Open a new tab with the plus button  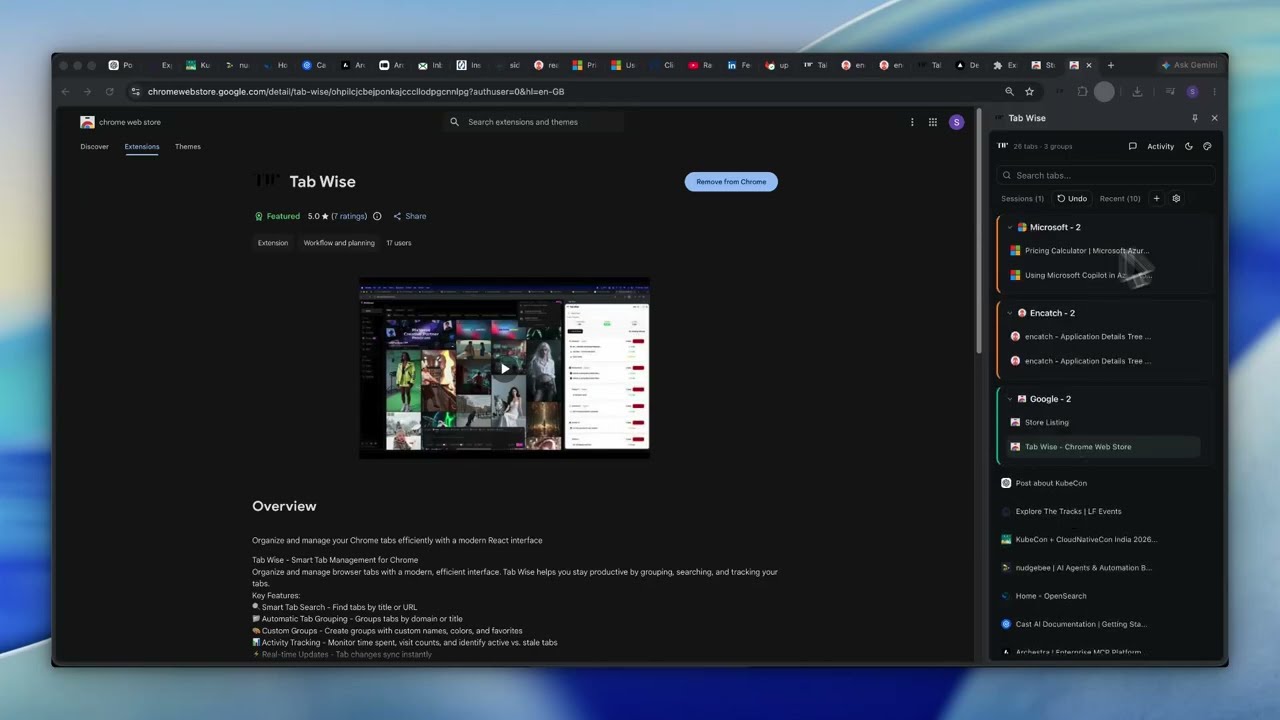1111,65
